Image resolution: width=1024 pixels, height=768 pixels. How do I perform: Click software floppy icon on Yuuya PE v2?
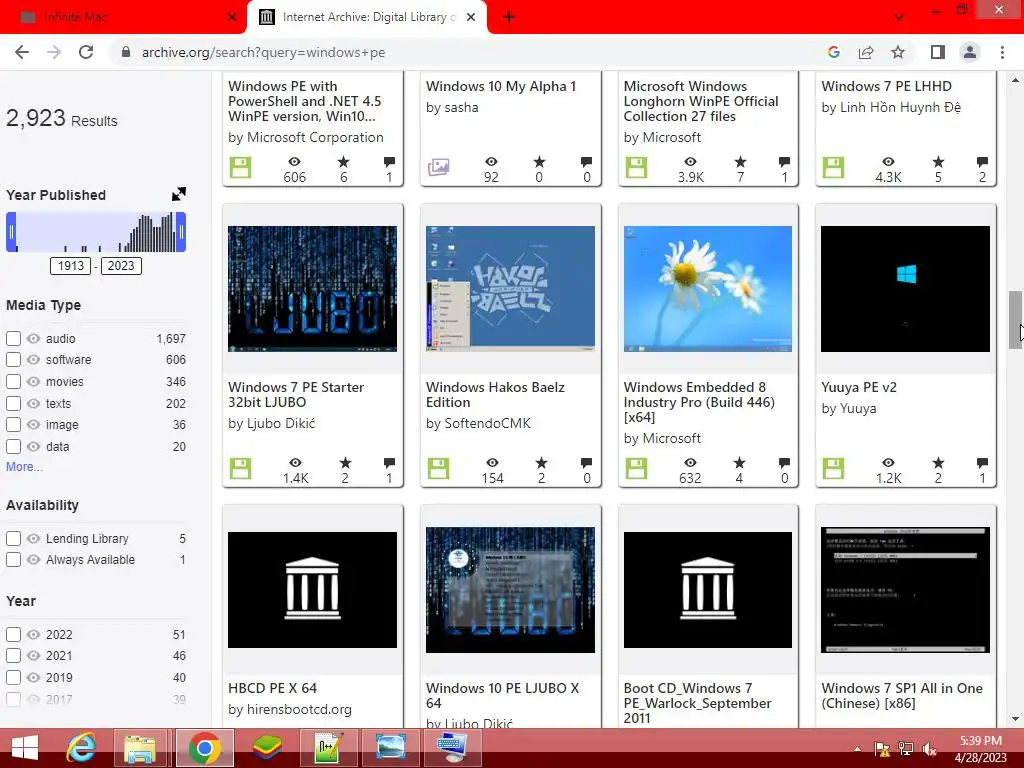pyautogui.click(x=833, y=468)
